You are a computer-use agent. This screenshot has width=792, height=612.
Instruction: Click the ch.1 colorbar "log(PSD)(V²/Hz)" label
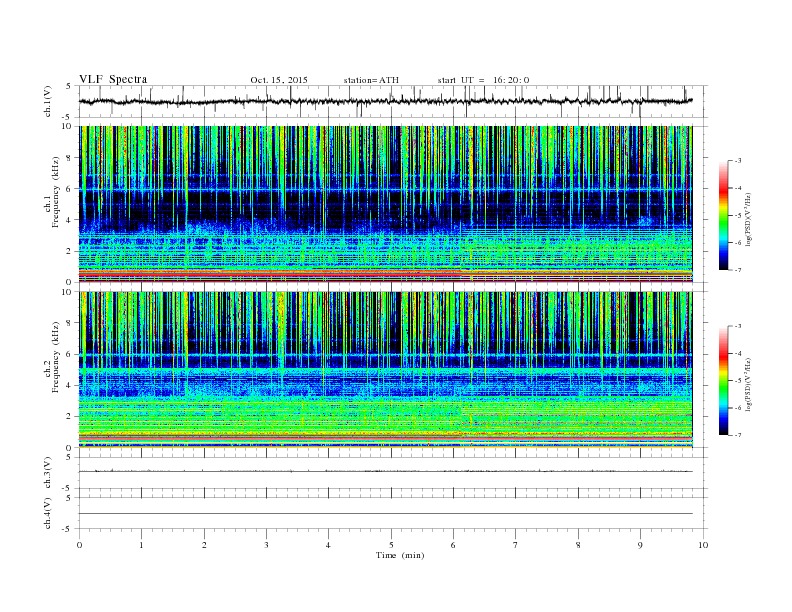coord(748,219)
